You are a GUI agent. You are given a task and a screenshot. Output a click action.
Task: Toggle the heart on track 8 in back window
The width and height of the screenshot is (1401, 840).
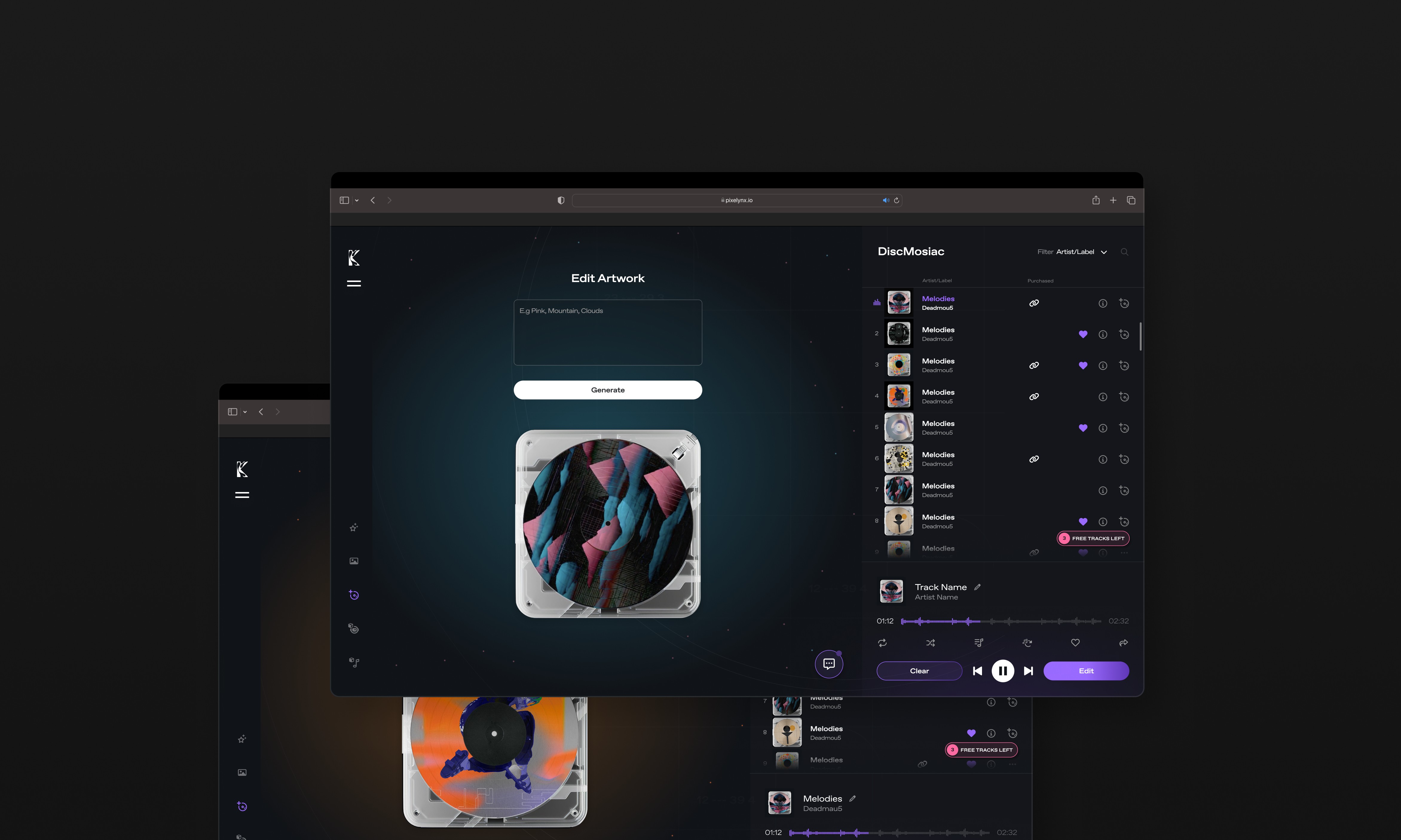tap(971, 733)
